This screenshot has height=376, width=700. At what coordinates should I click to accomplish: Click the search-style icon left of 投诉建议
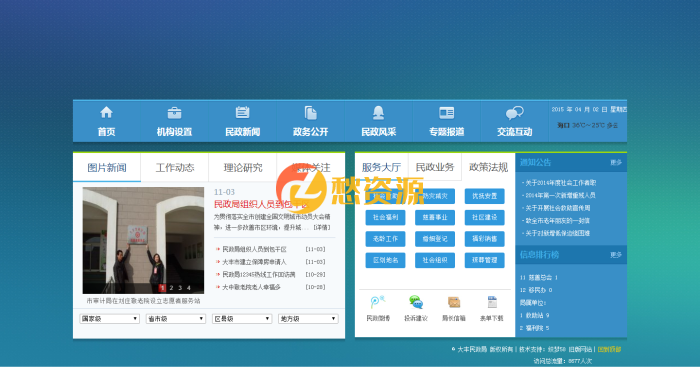(x=378, y=302)
